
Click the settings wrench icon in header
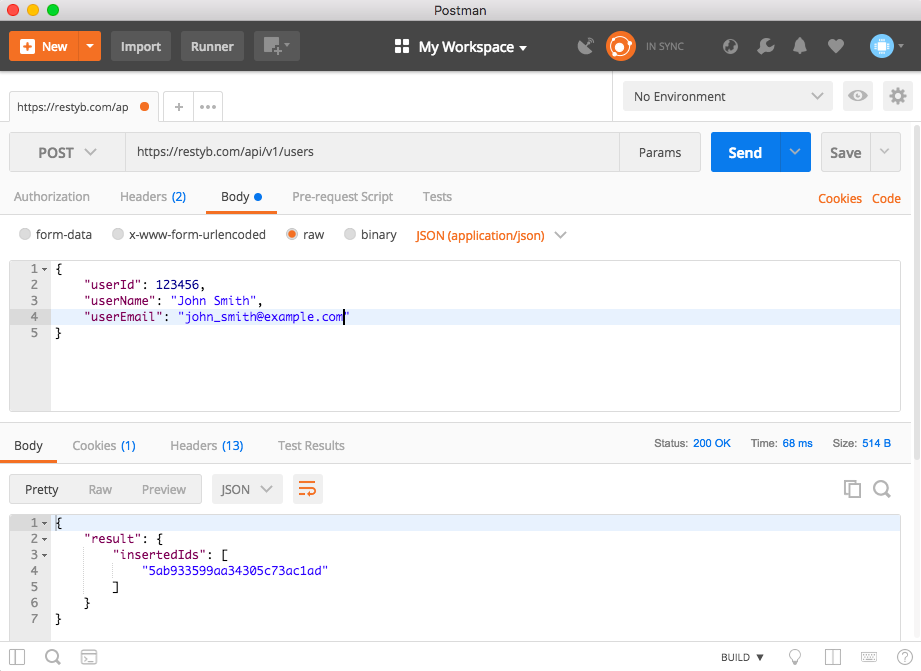765,47
